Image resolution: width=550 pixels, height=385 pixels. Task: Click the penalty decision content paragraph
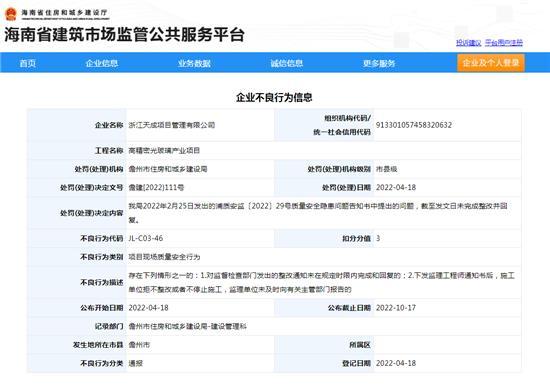[318, 213]
